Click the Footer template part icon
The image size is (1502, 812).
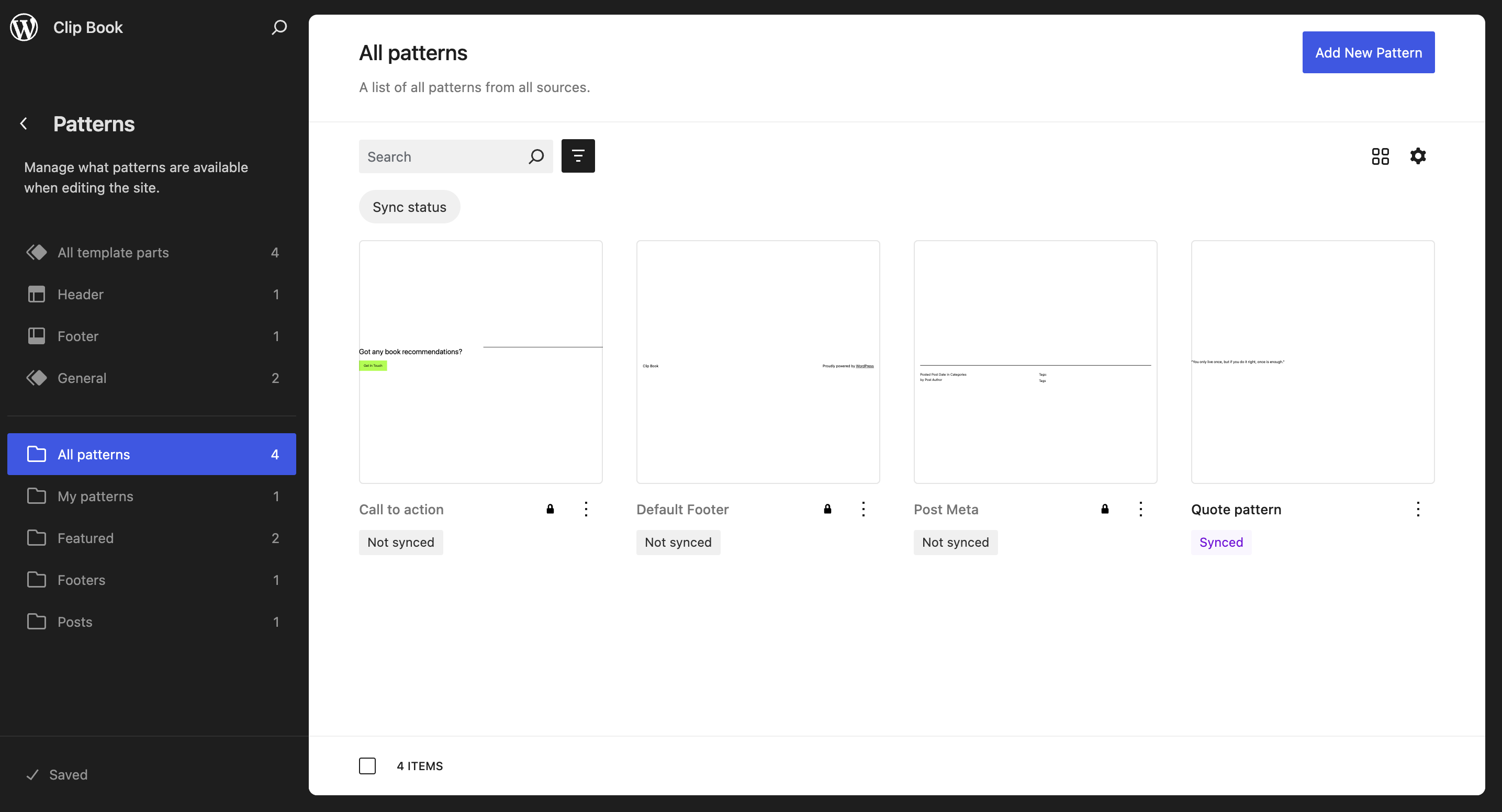[37, 336]
